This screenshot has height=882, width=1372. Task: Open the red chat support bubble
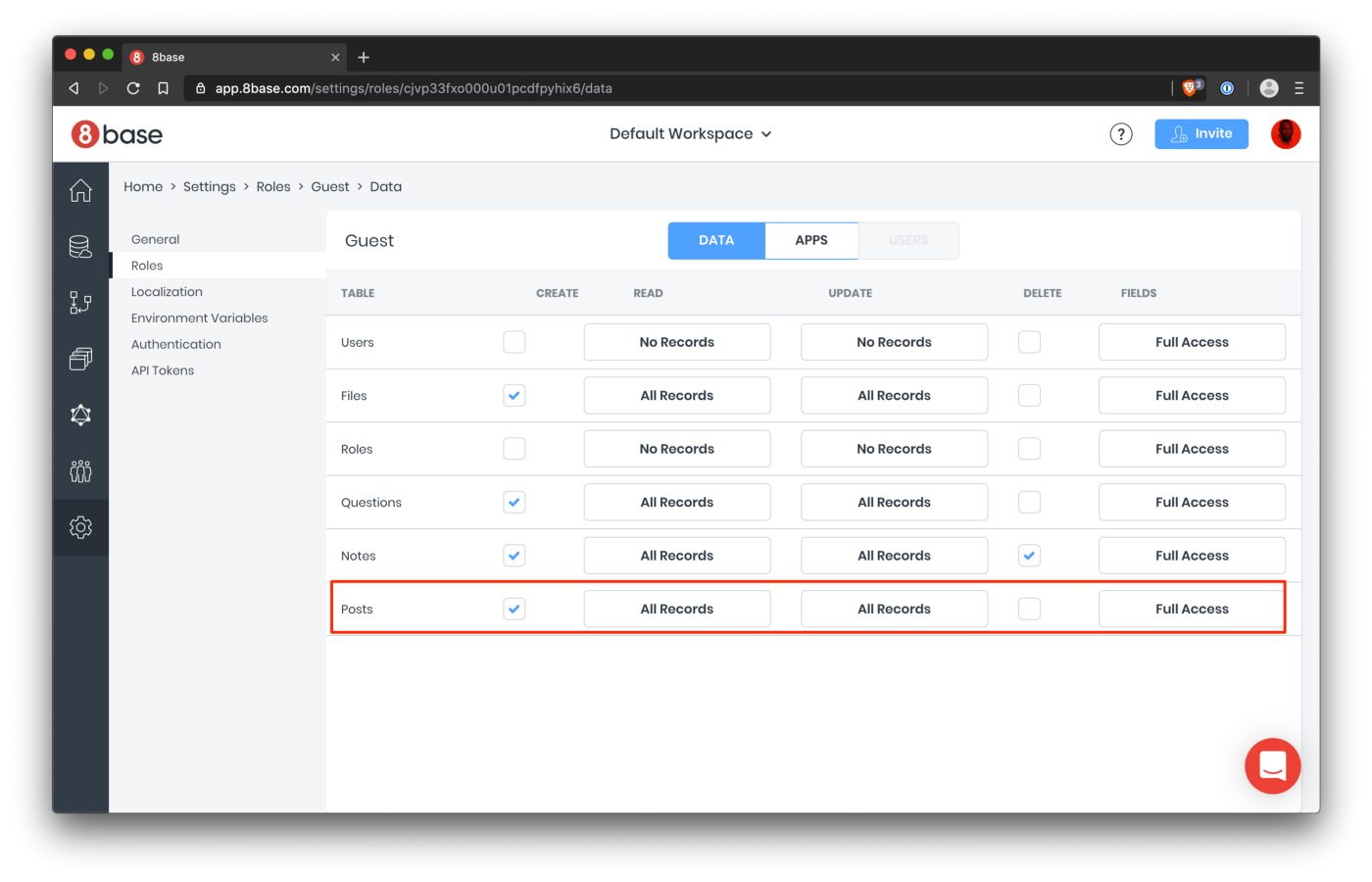point(1272,765)
